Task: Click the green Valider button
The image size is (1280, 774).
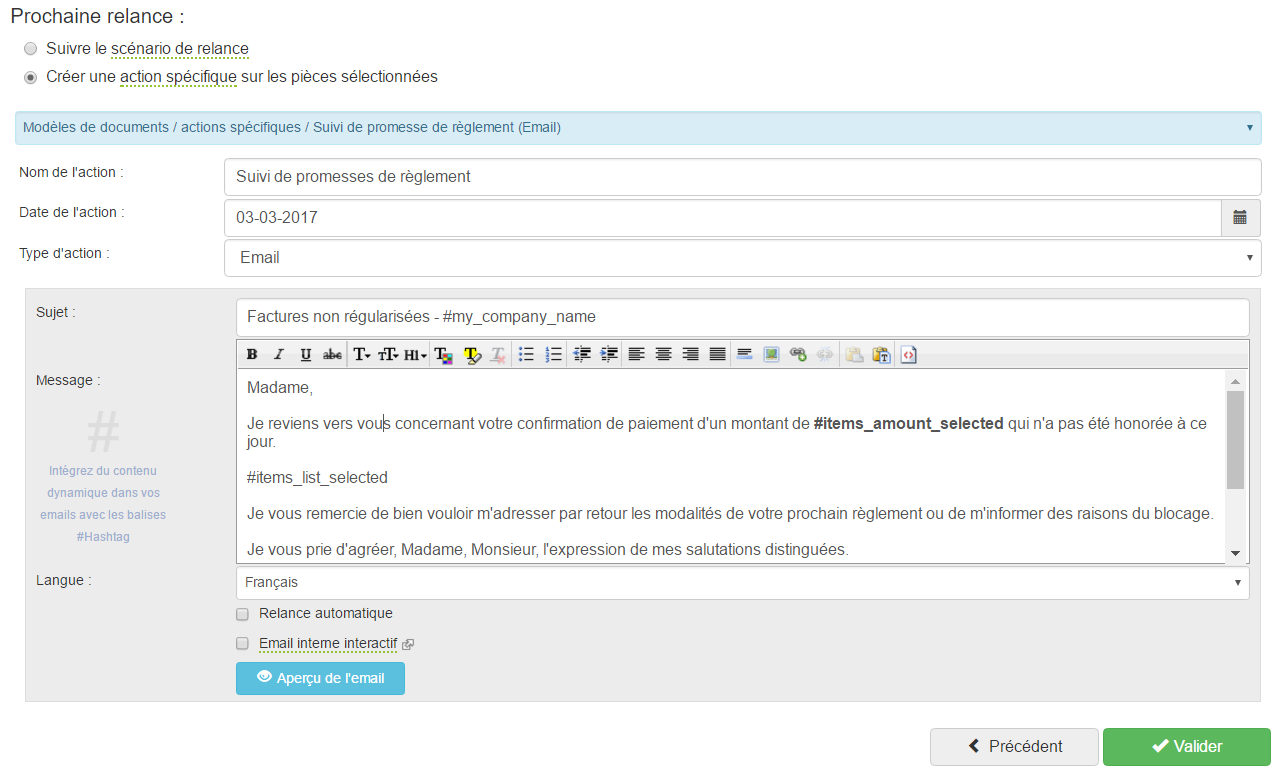Action: (x=1186, y=746)
